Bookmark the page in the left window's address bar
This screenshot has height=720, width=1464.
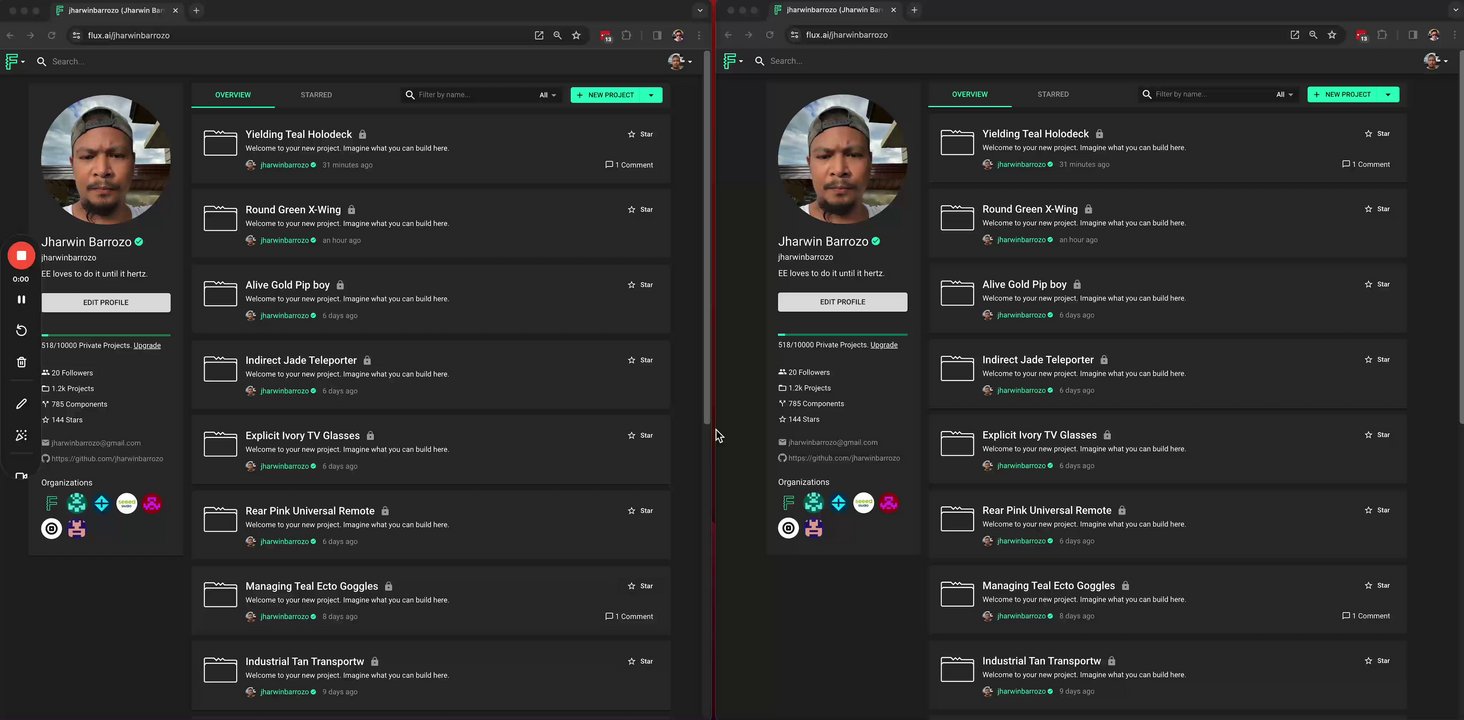[x=576, y=35]
